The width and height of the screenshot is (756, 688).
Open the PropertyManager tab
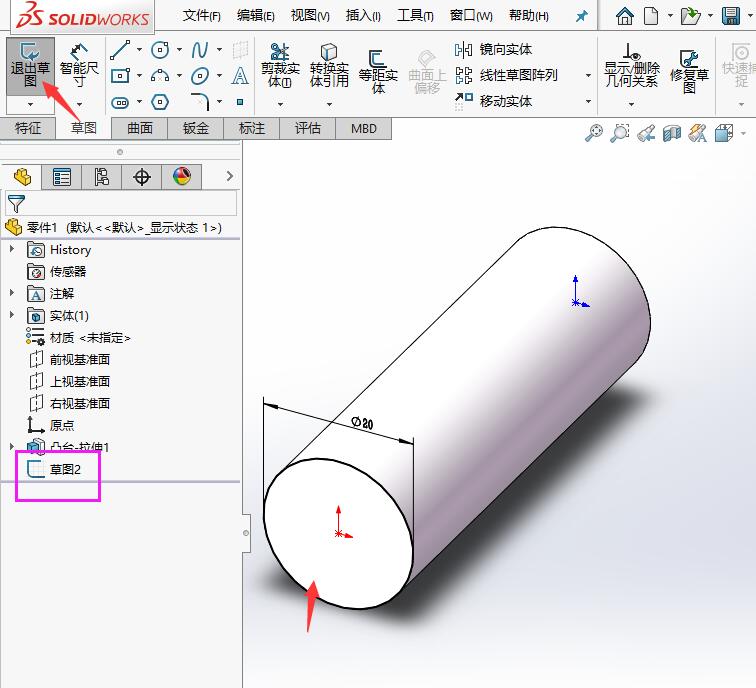62,177
